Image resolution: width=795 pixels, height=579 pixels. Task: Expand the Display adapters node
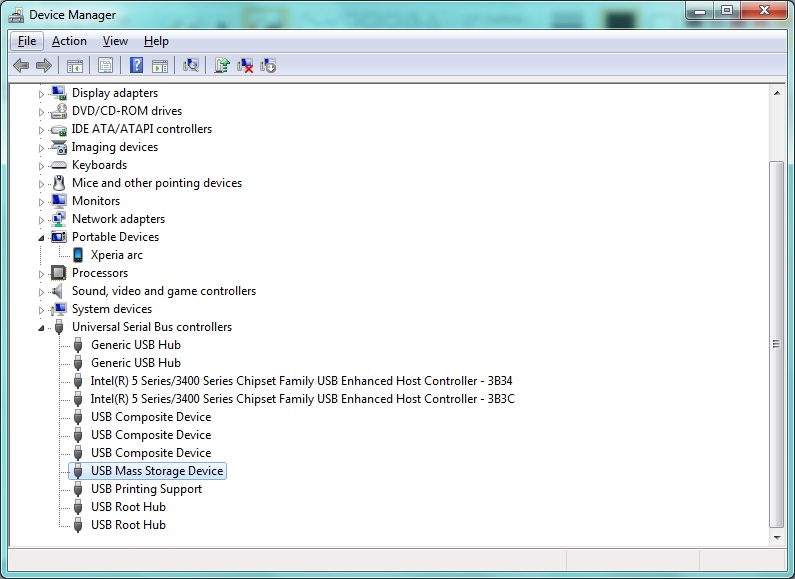[x=42, y=93]
